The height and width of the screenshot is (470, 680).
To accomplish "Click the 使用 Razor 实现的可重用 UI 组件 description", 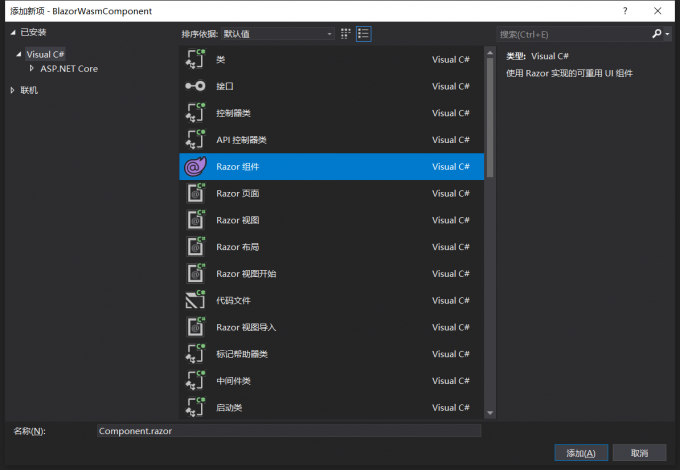I will (569, 73).
